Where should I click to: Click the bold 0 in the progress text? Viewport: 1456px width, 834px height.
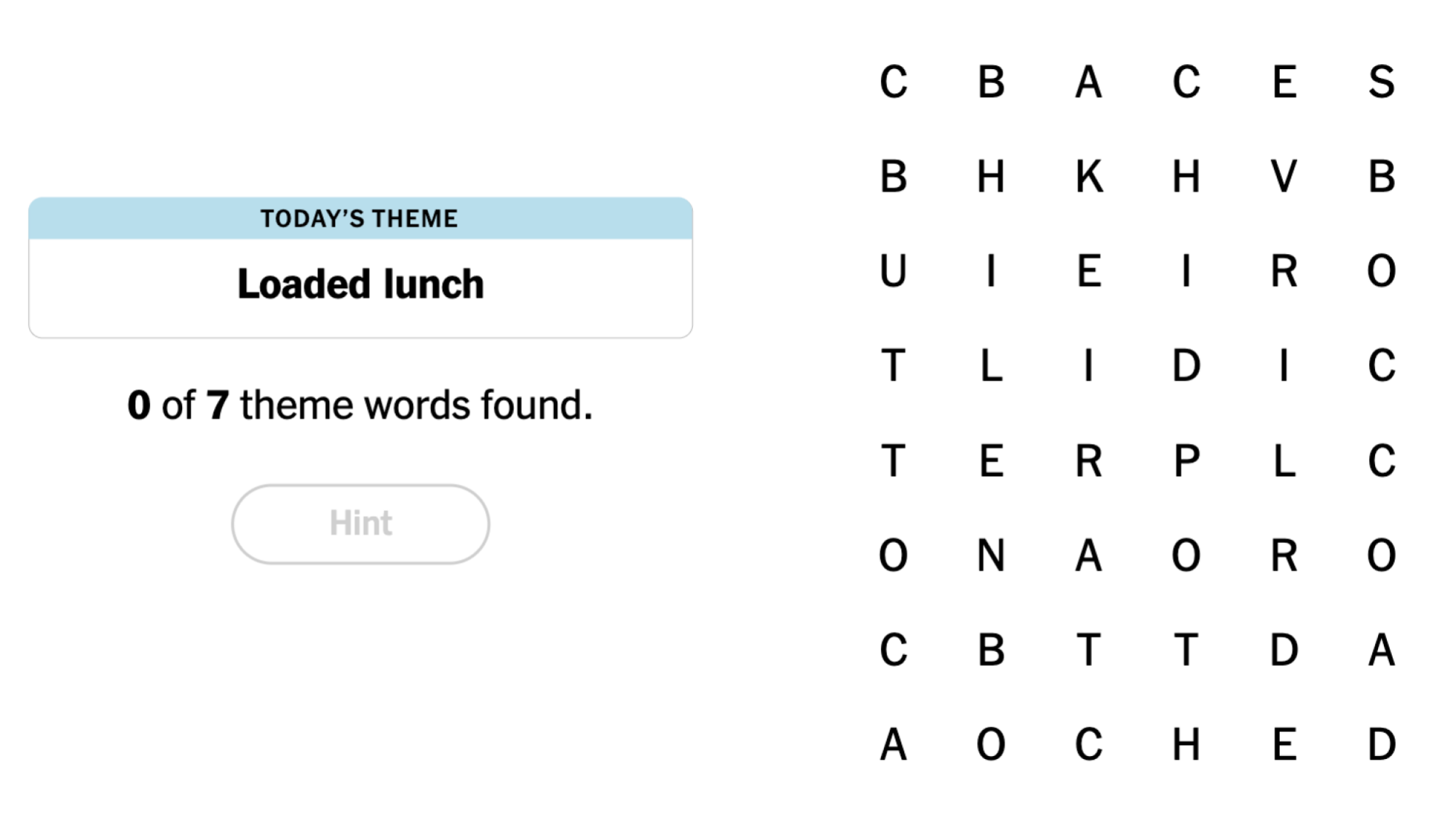tap(138, 405)
